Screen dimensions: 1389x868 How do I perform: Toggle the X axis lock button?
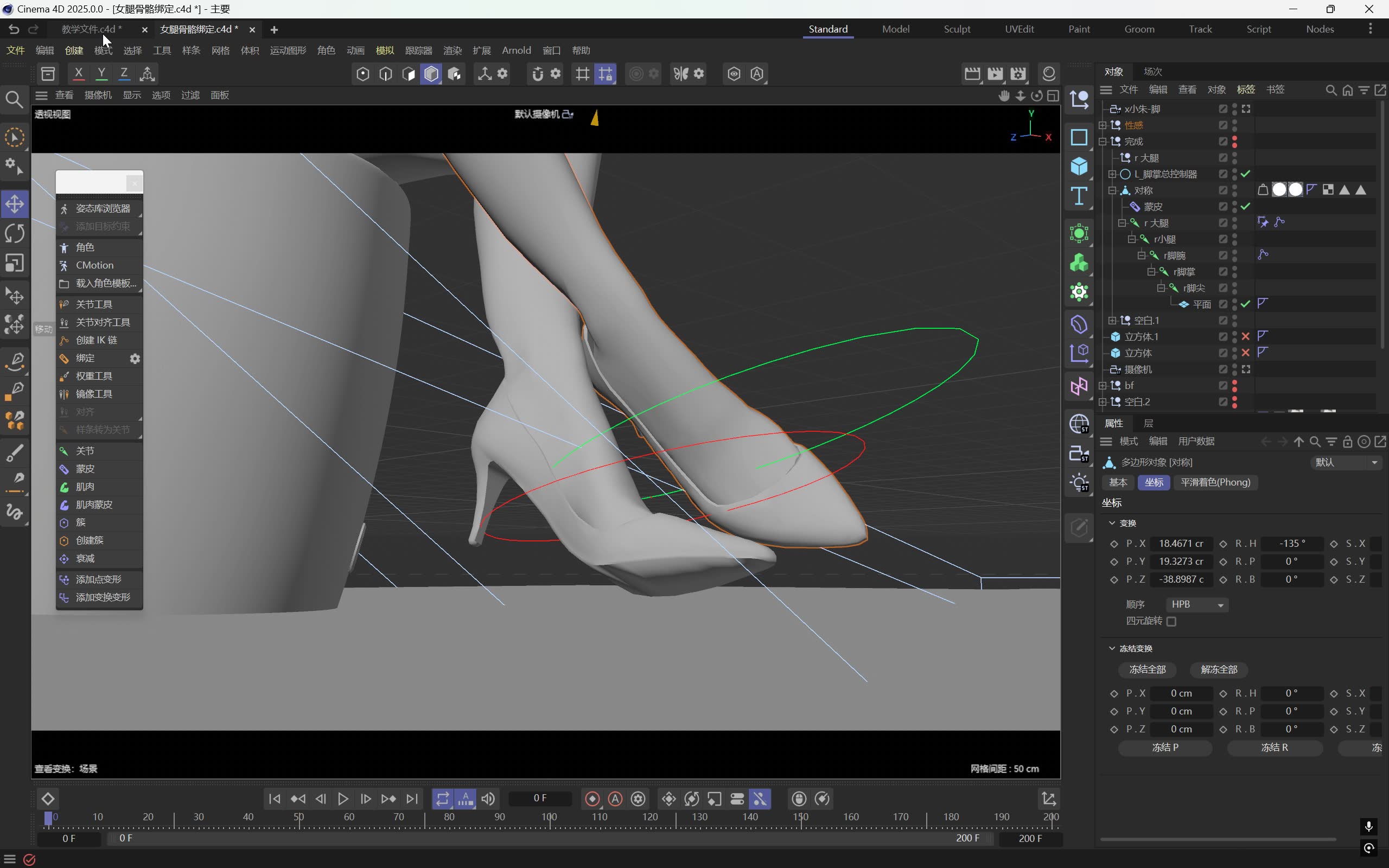pyautogui.click(x=79, y=73)
